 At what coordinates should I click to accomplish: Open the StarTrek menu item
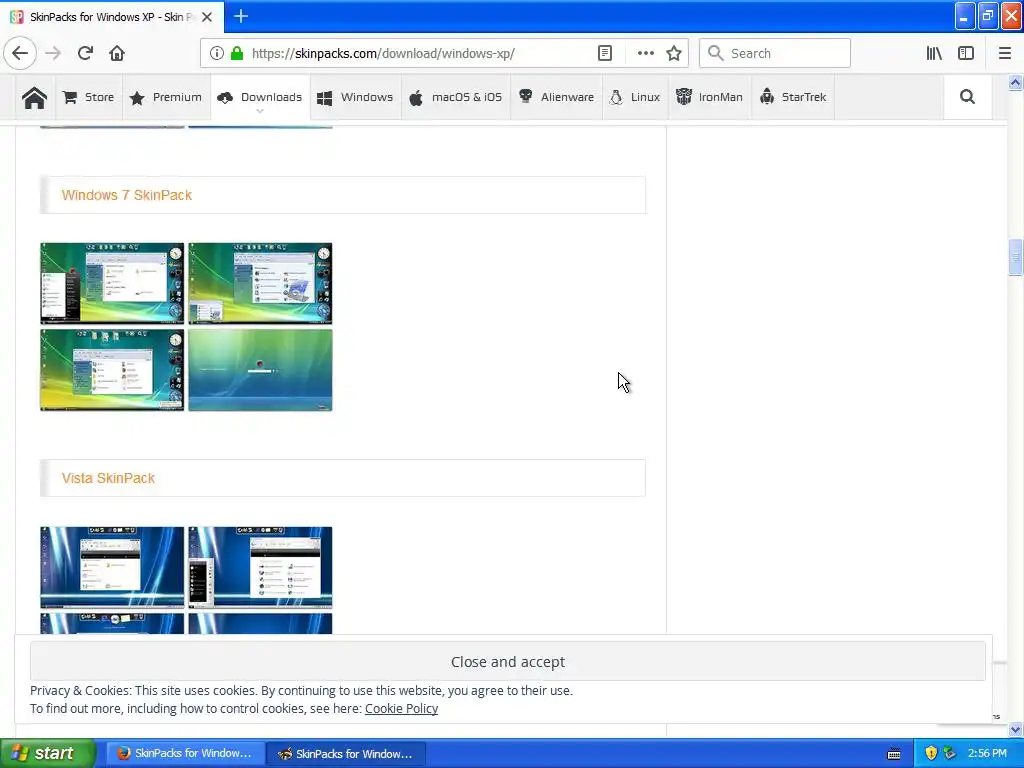(793, 97)
